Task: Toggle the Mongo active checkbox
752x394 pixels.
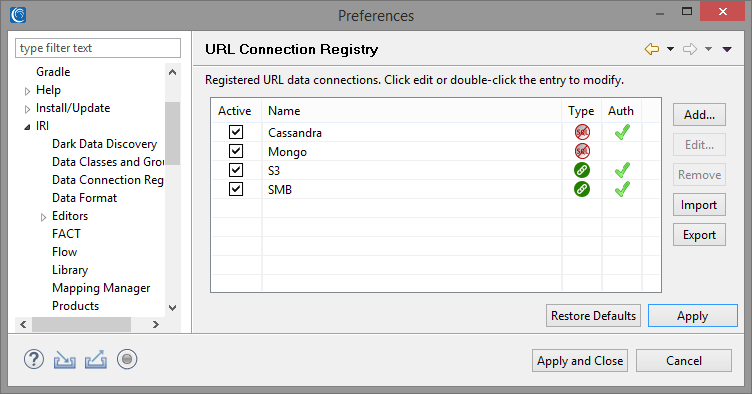Action: (236, 151)
